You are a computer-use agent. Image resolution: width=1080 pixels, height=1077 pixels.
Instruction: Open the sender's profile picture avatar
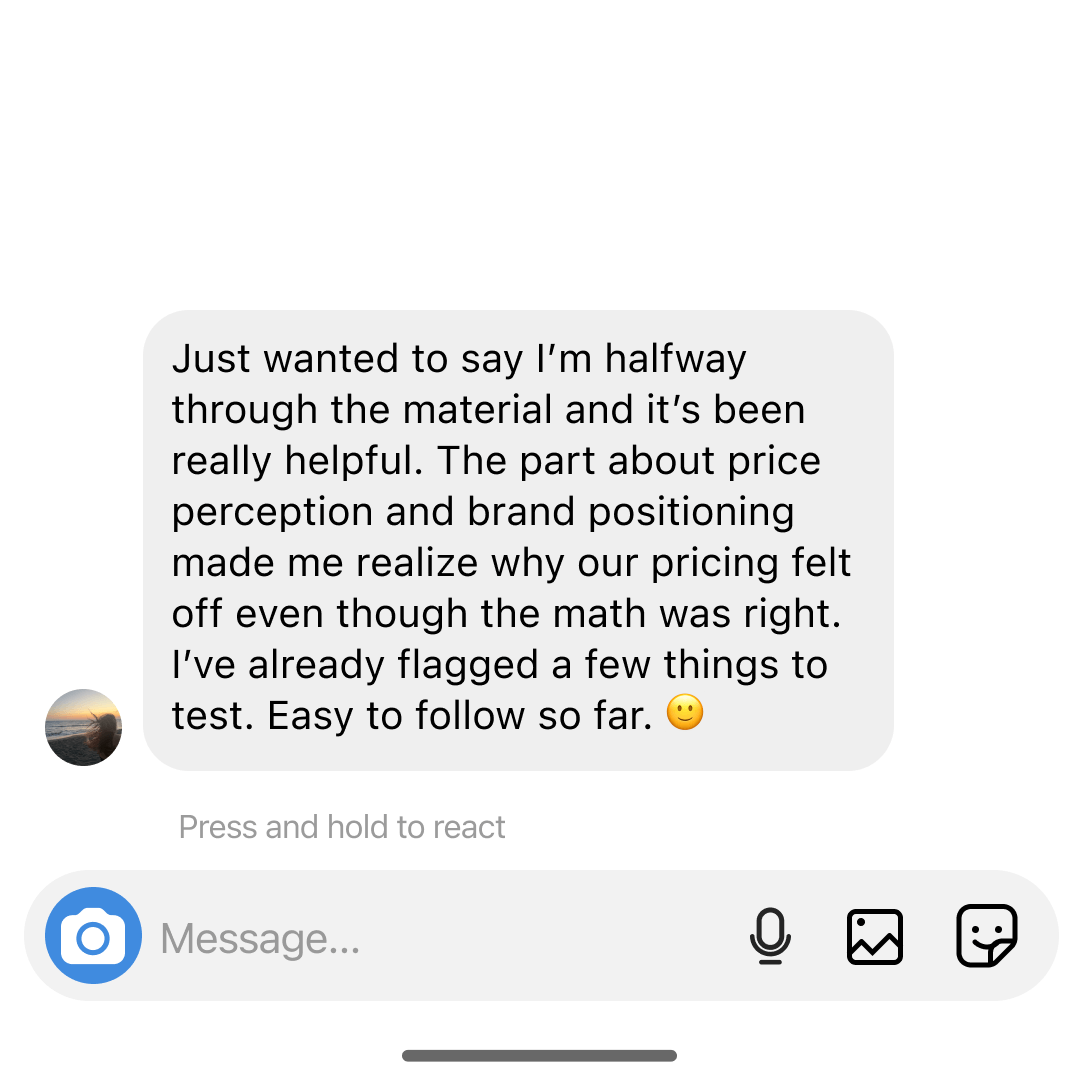coord(84,727)
